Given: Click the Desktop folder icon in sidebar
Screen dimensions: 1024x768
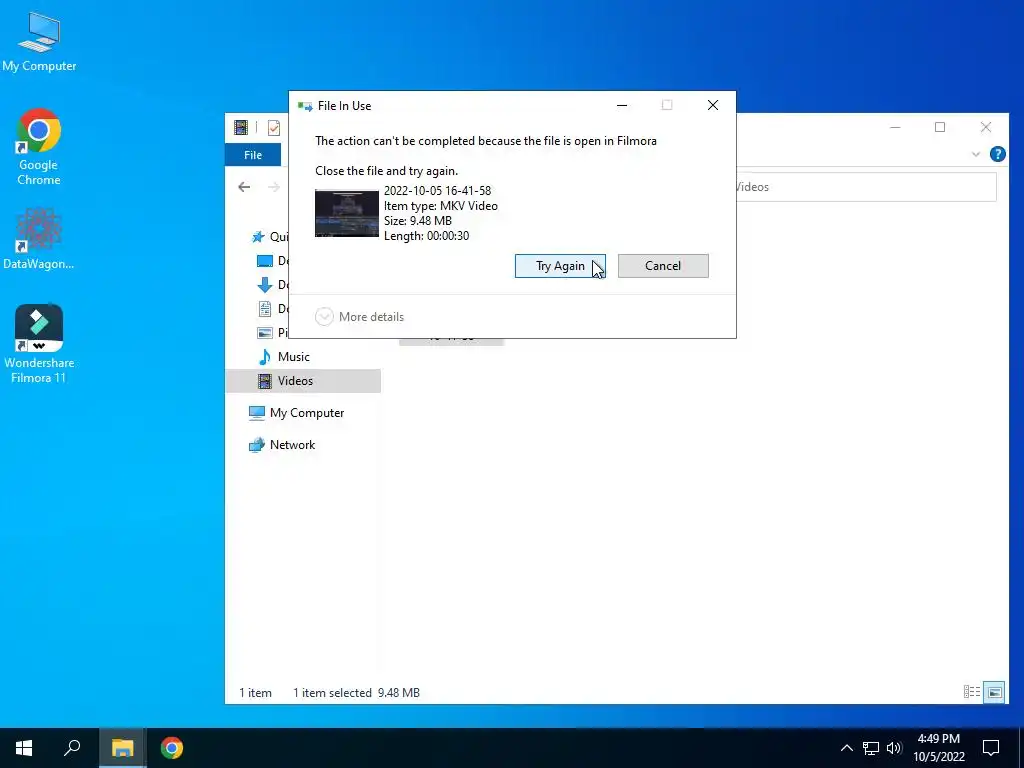Looking at the screenshot, I should click(x=264, y=261).
